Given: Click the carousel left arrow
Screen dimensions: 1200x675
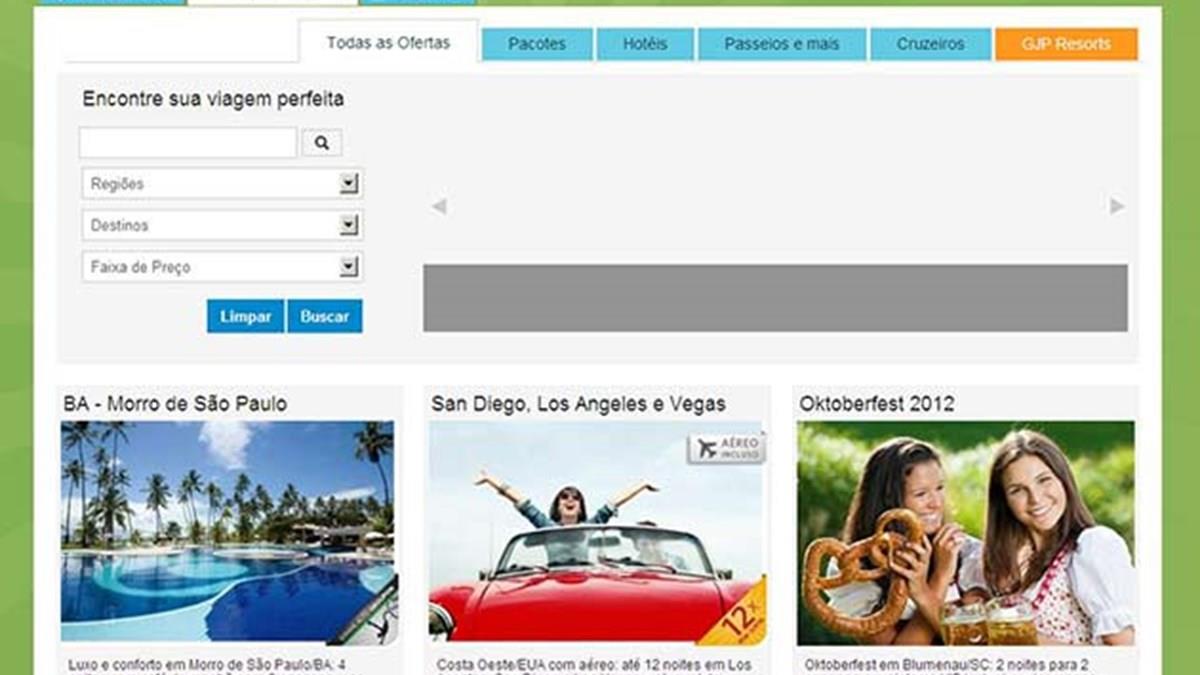Looking at the screenshot, I should [x=438, y=207].
